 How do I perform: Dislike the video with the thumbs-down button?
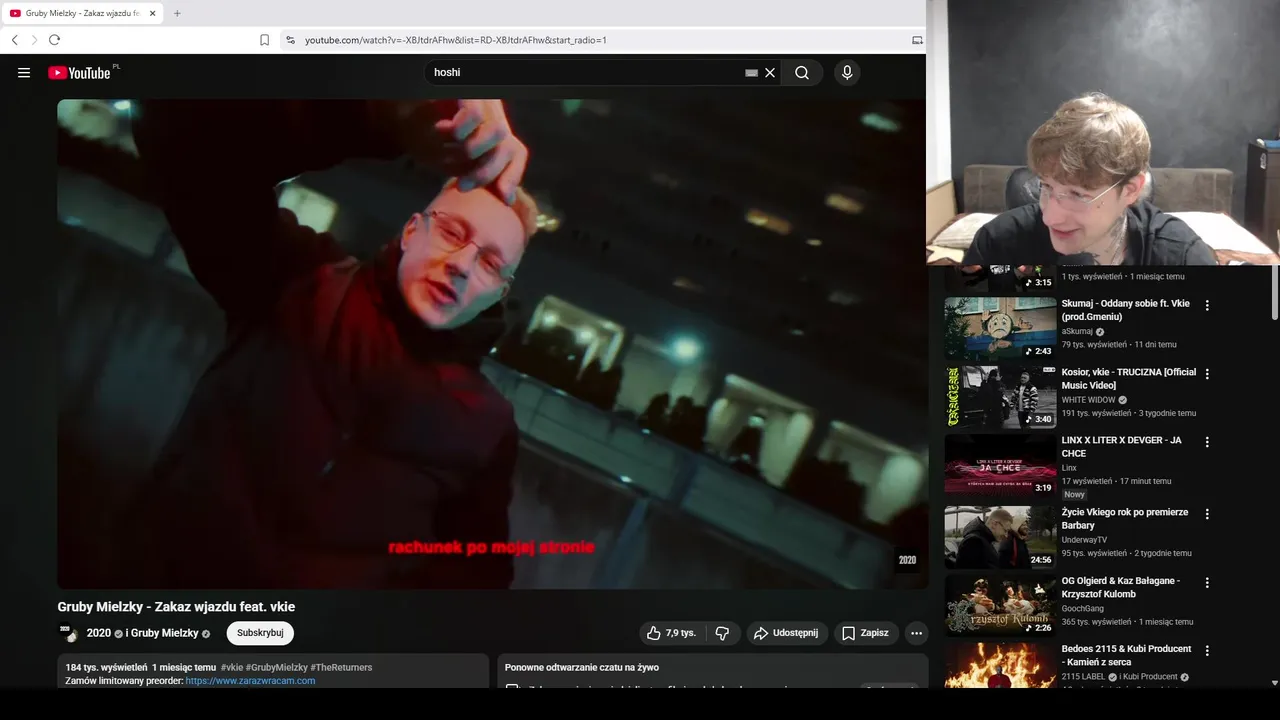(x=722, y=633)
